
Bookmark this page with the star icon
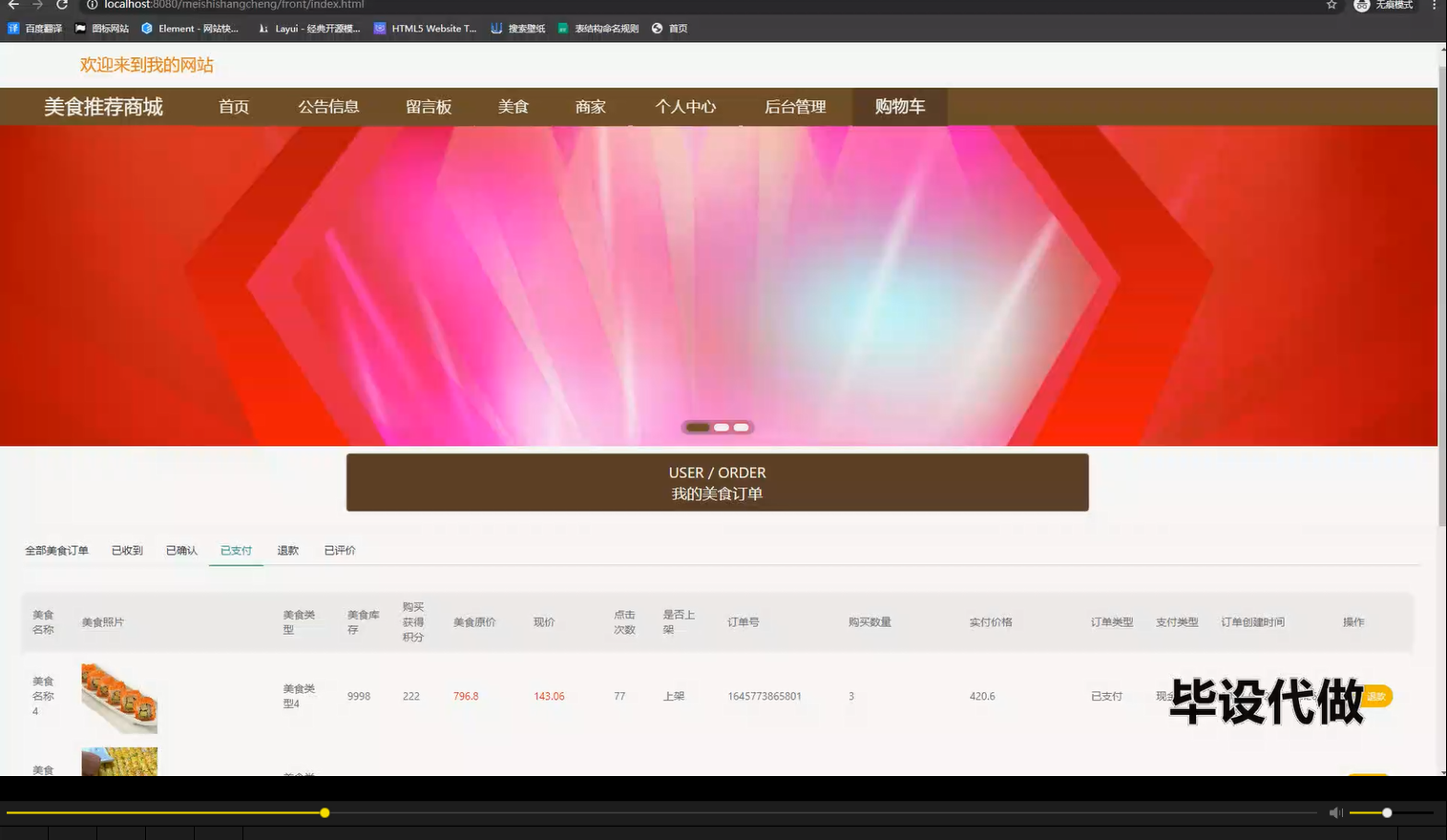tap(1331, 6)
